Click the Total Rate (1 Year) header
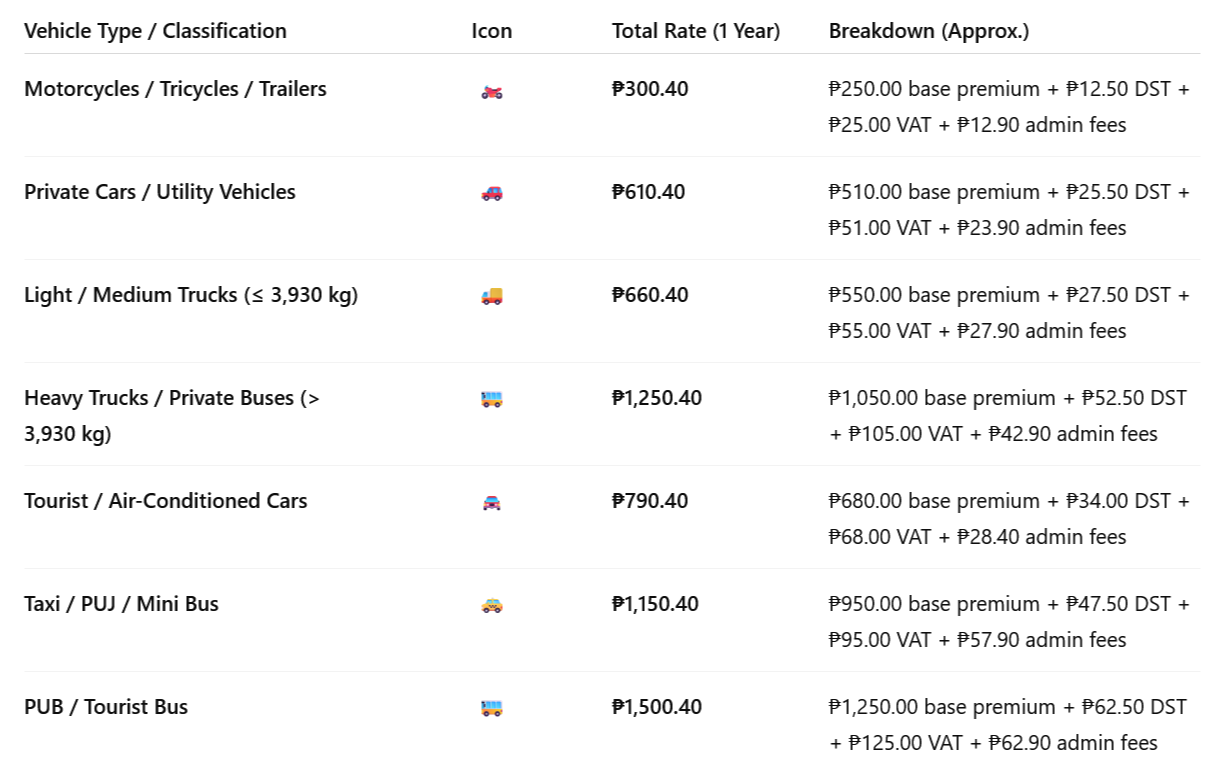 [695, 31]
